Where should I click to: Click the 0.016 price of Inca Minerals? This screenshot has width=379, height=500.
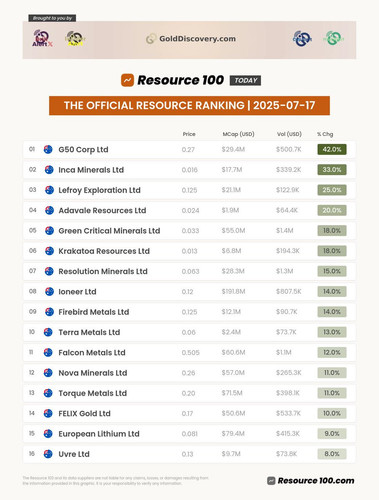click(x=190, y=170)
